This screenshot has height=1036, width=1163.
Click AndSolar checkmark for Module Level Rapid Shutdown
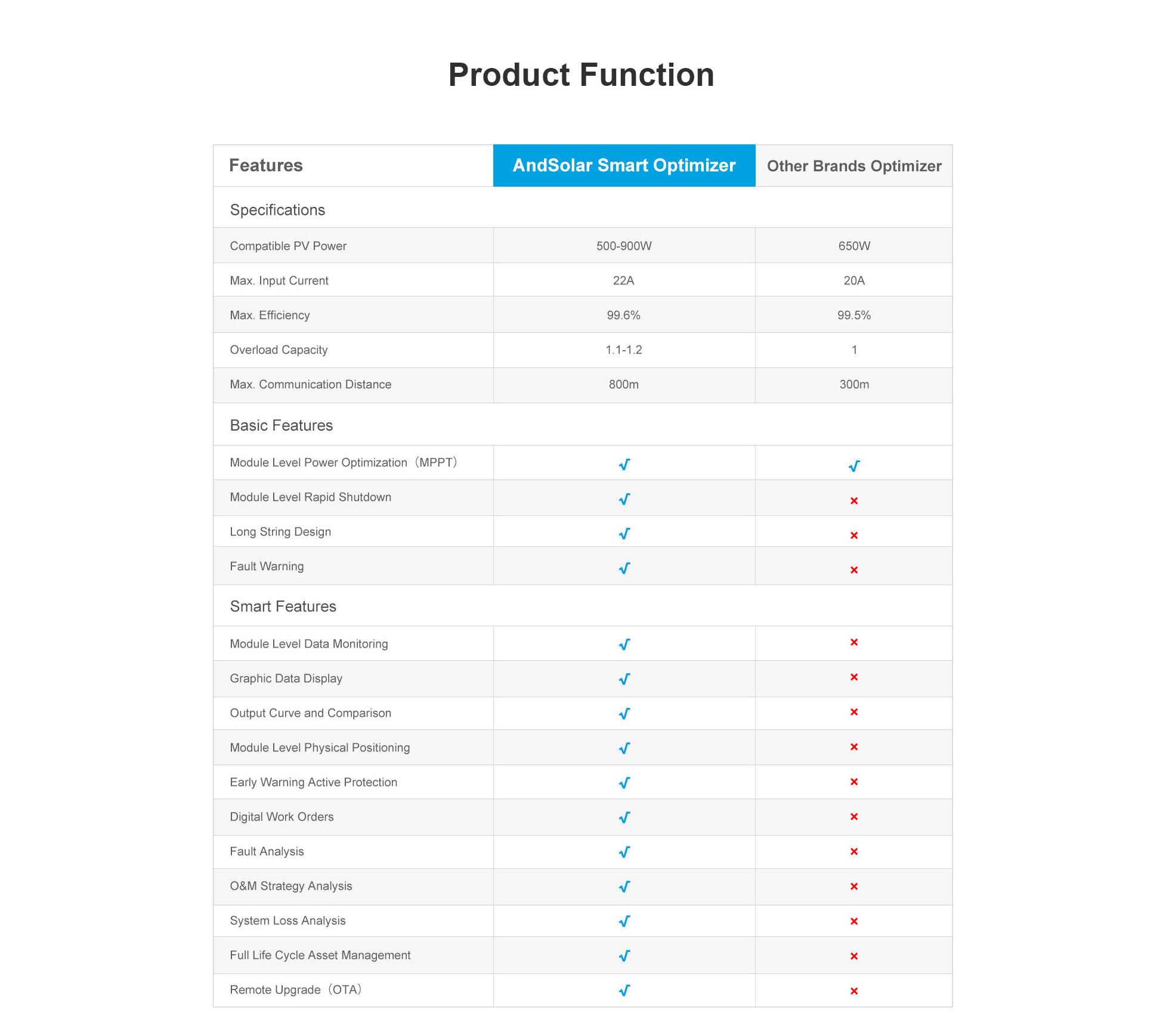coord(624,499)
